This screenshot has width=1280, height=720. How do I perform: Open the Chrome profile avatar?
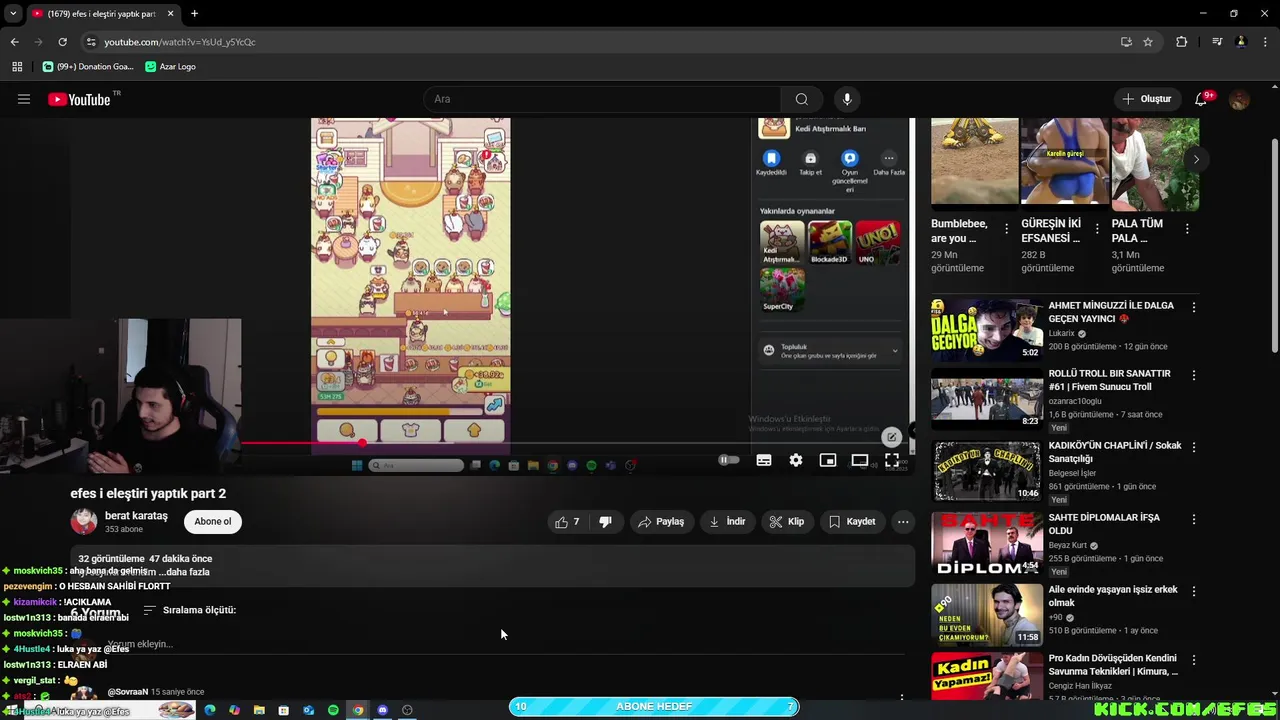[1241, 42]
